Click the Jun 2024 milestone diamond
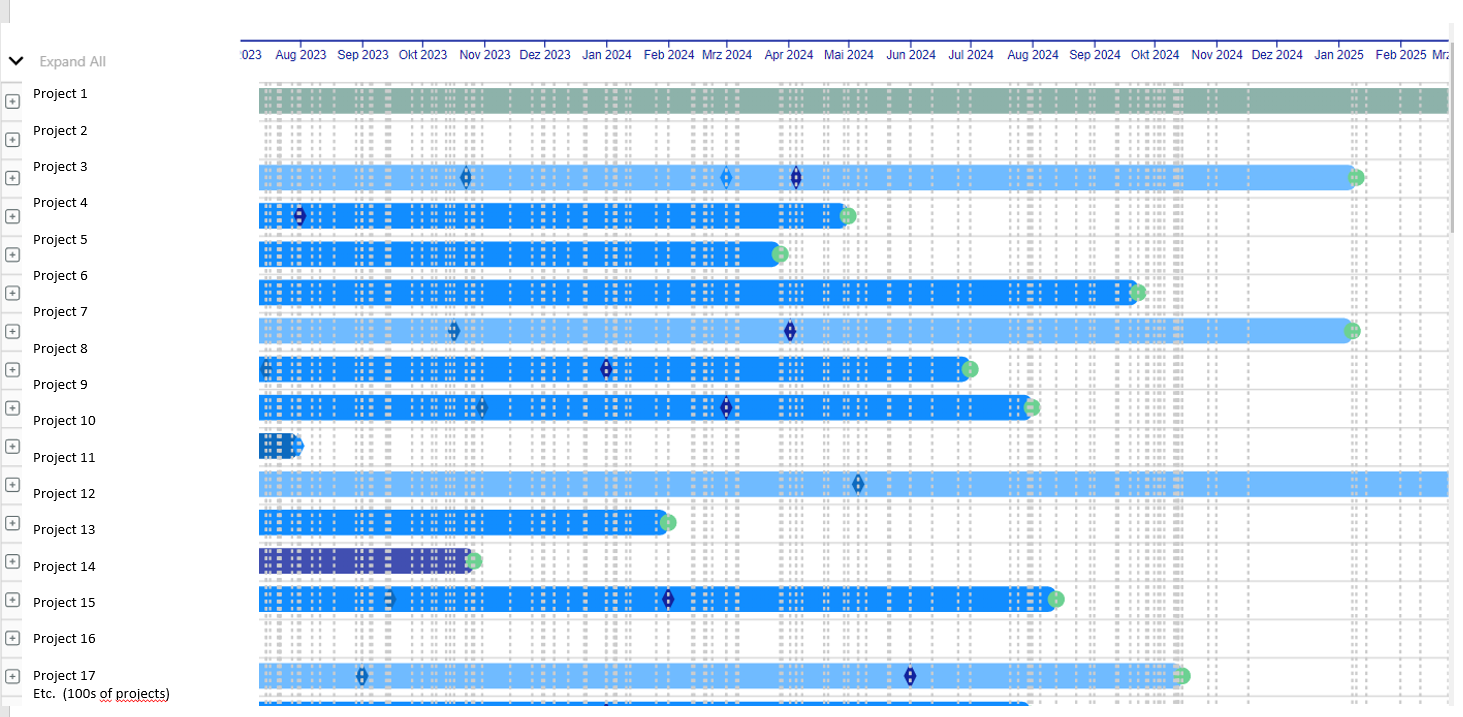 [x=910, y=676]
